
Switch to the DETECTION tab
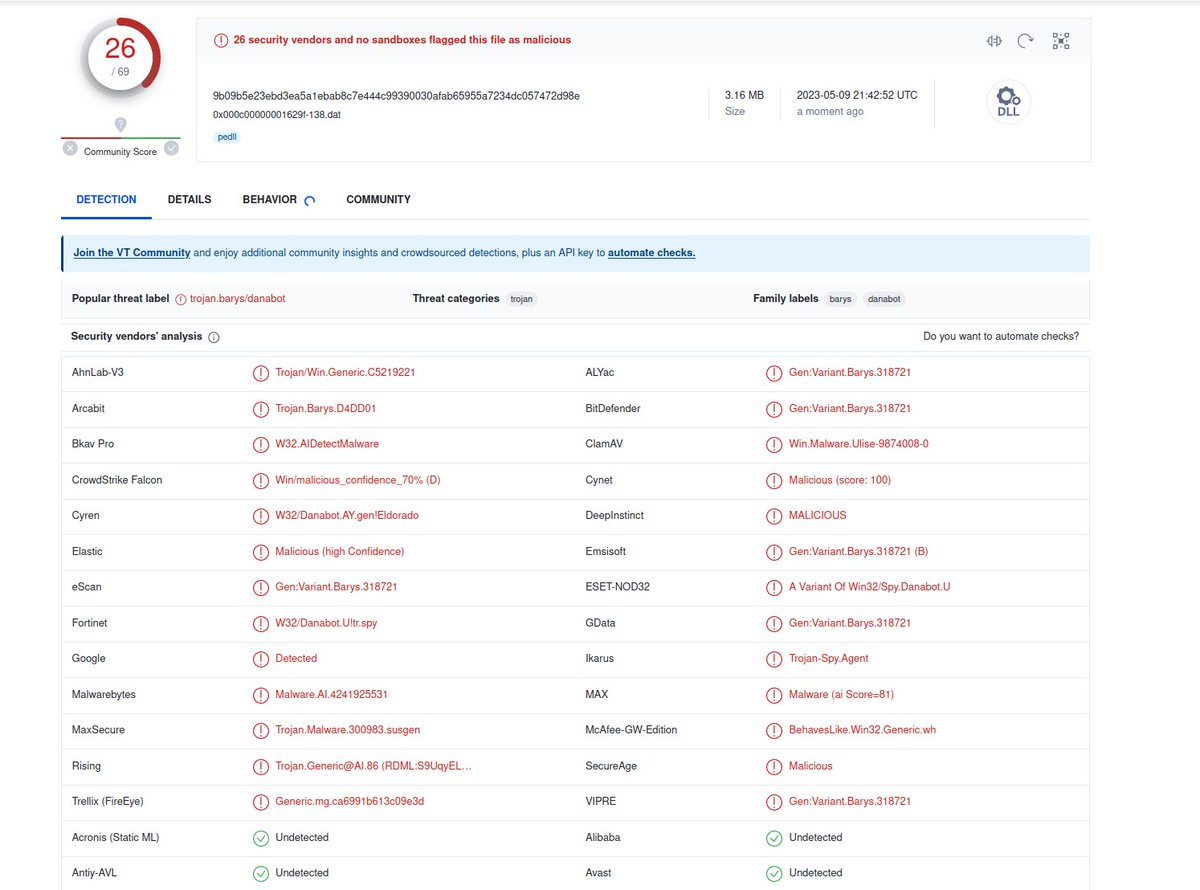pos(106,199)
